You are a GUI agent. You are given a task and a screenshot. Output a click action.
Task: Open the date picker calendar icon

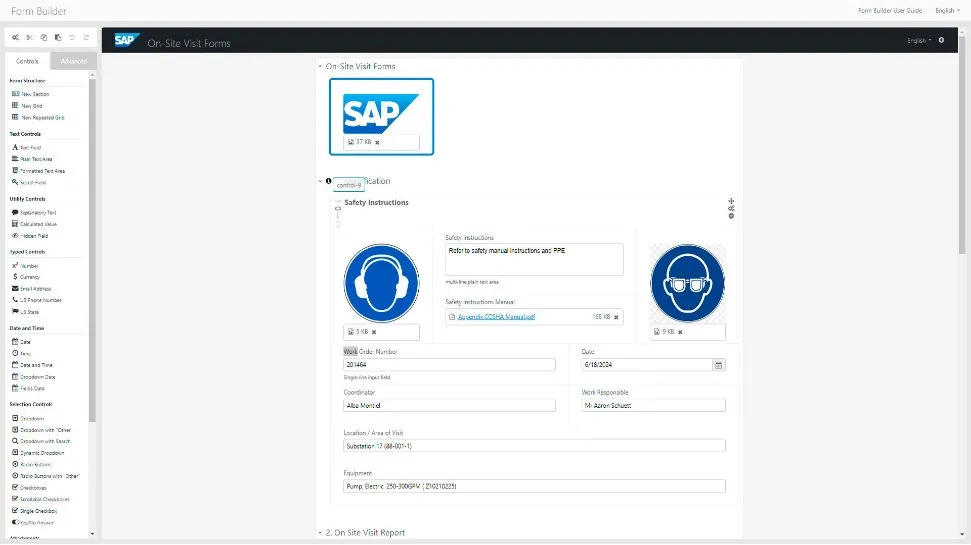tap(718, 365)
